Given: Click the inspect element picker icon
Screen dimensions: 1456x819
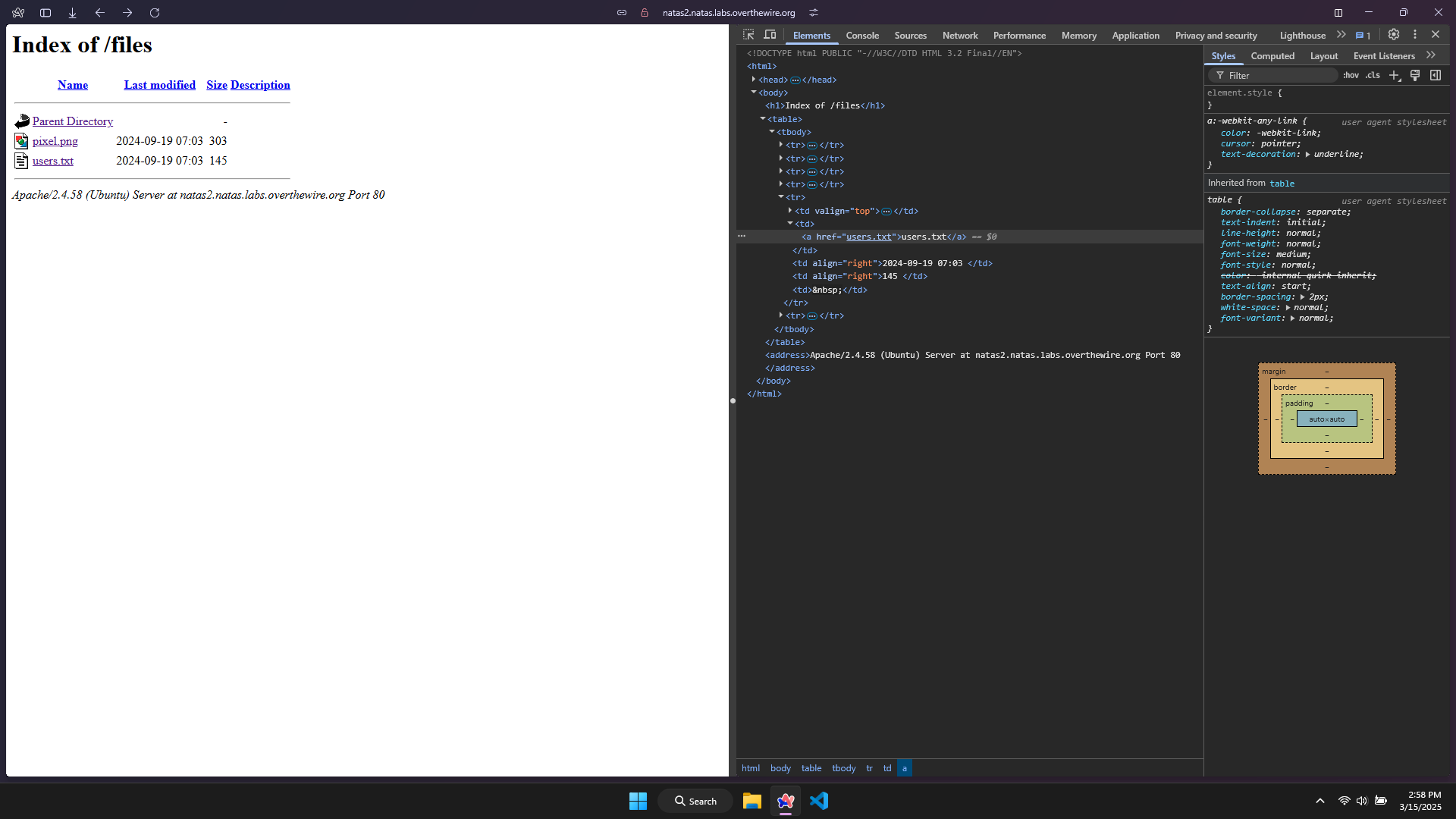Looking at the screenshot, I should [748, 35].
